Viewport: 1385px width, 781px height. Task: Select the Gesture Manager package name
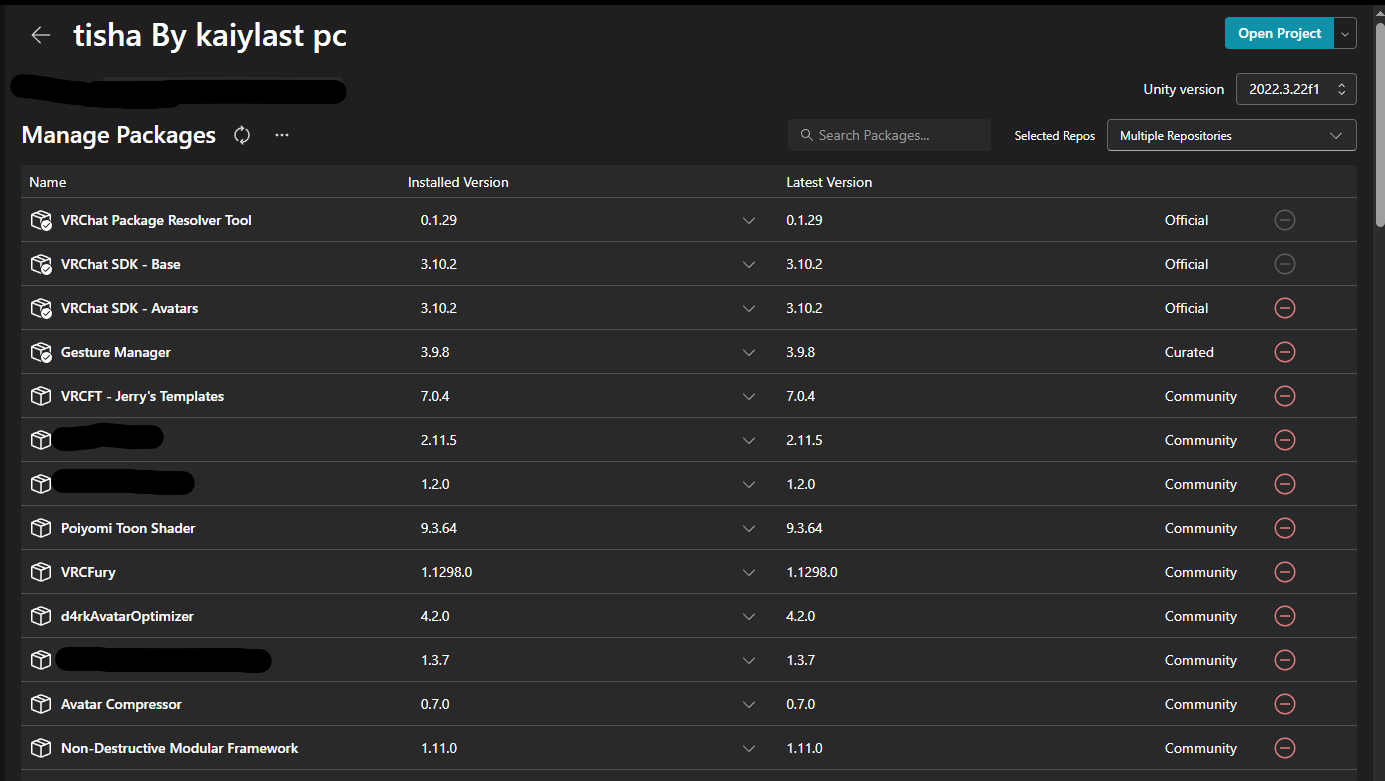click(x=116, y=352)
